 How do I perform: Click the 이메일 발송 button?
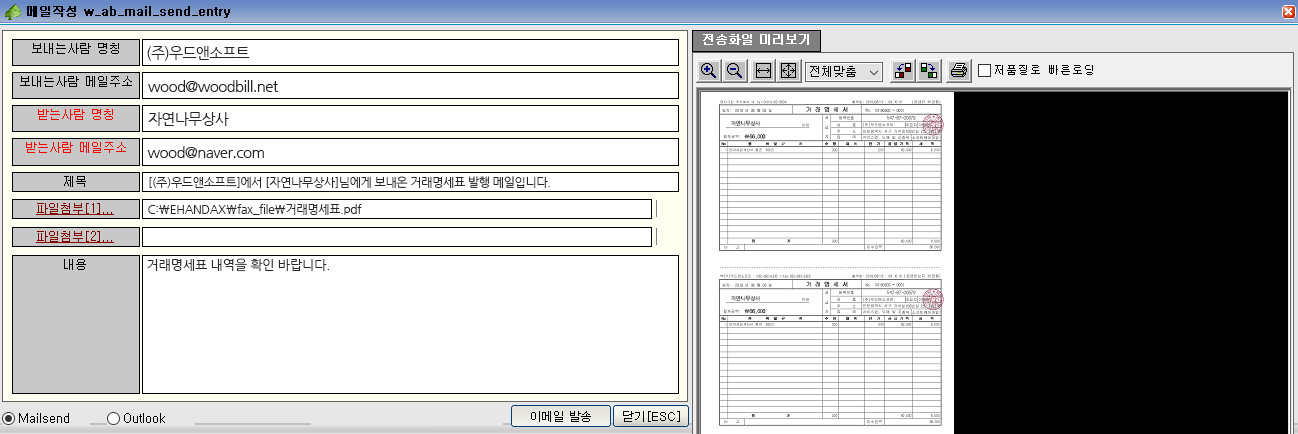coord(560,417)
